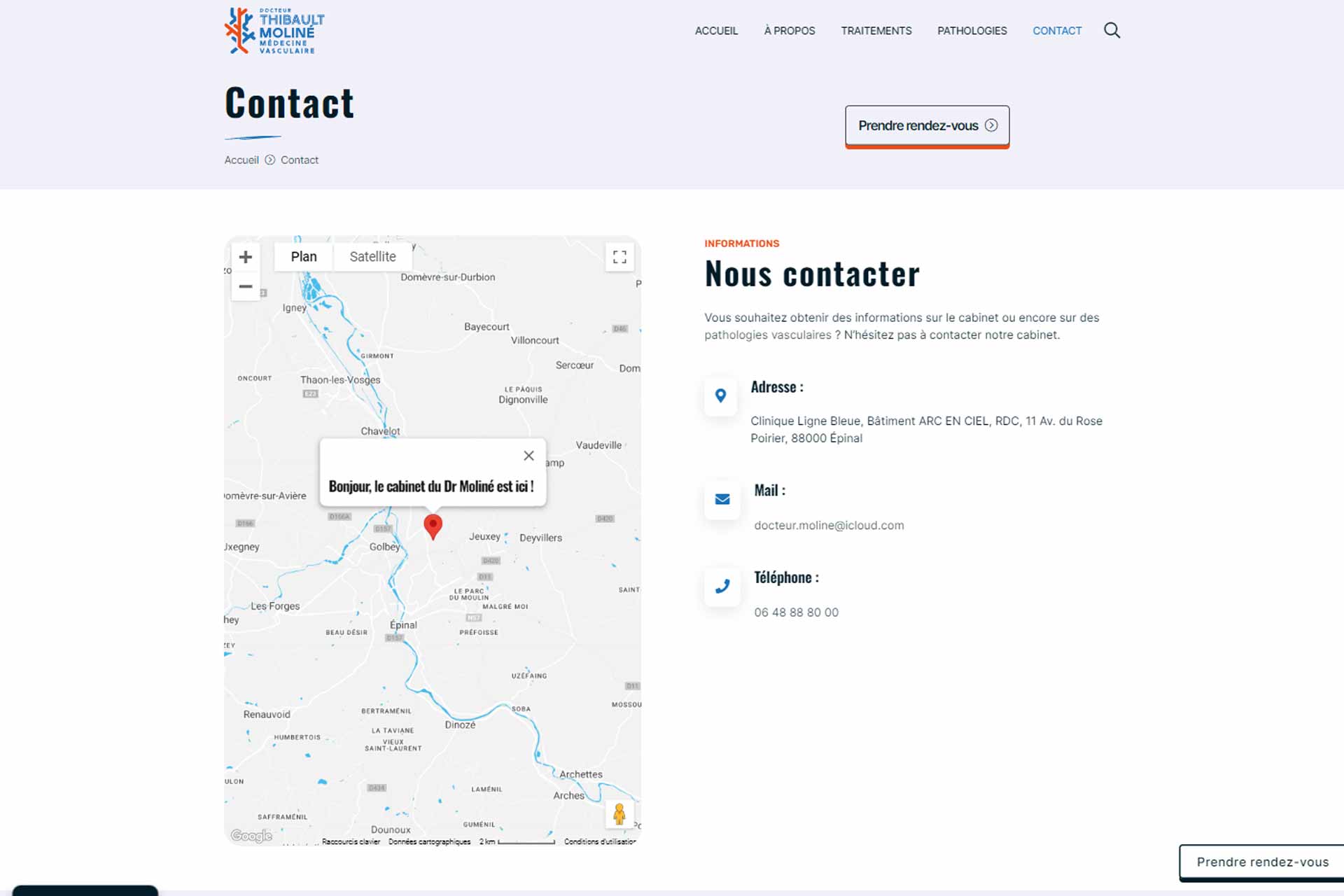Click the docteur.moline@icloud.com email link

pyautogui.click(x=829, y=526)
